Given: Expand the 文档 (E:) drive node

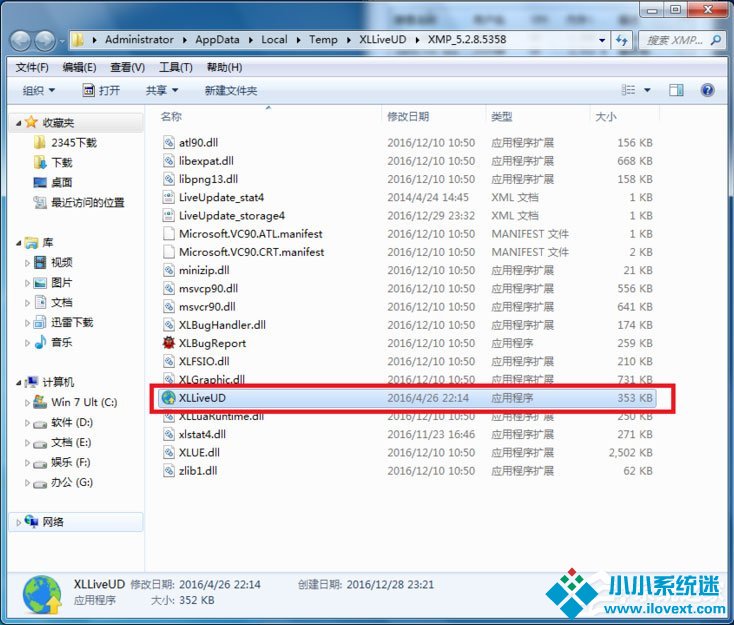Looking at the screenshot, I should [x=27, y=442].
